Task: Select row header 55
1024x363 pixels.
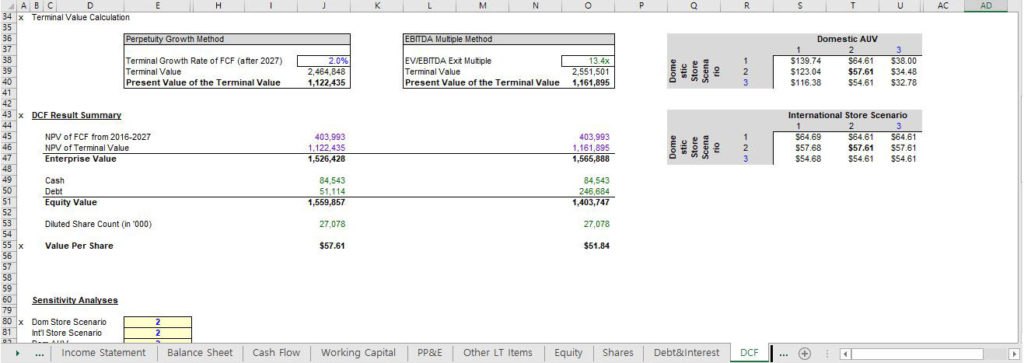Action: (x=8, y=245)
